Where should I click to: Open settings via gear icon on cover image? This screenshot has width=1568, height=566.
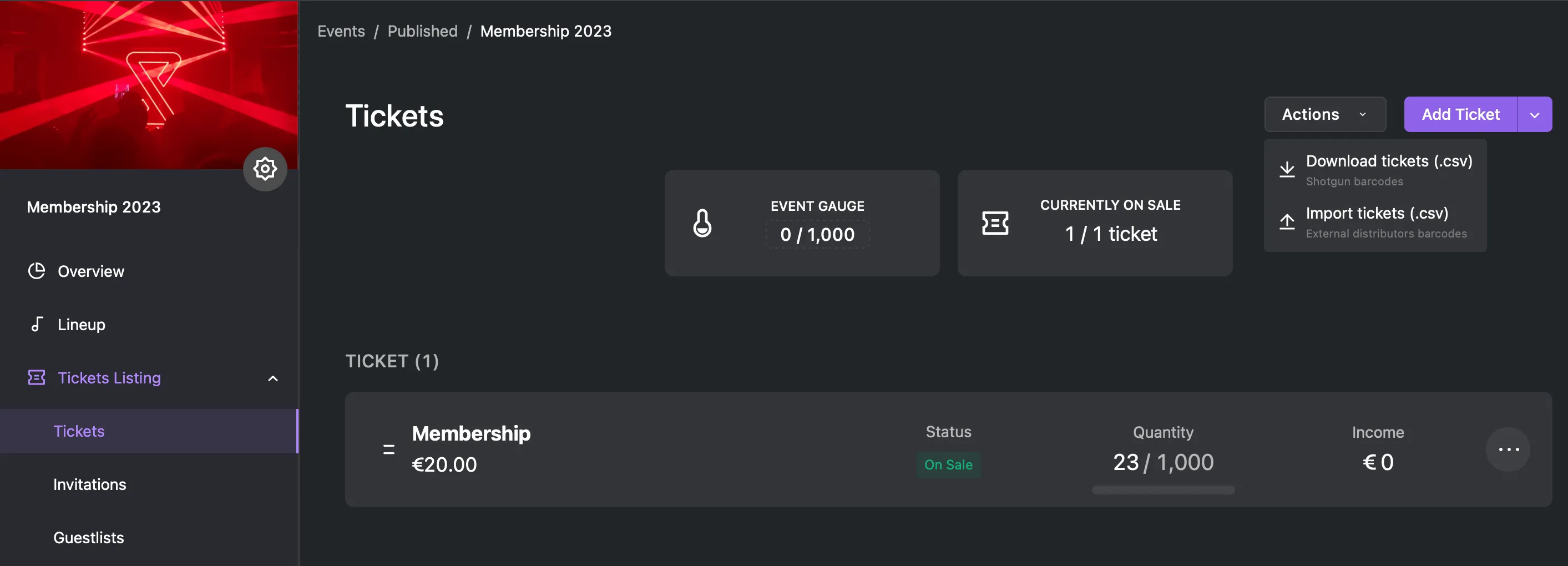265,169
